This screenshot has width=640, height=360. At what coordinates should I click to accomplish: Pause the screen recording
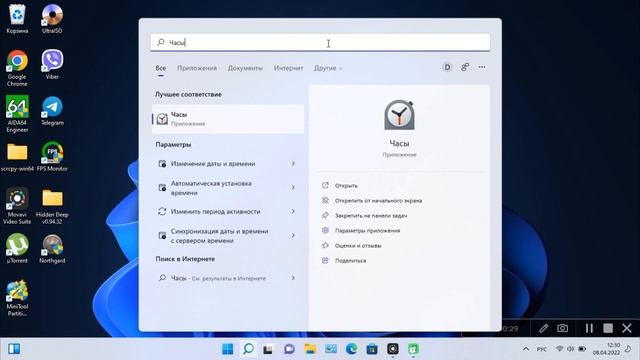[x=589, y=328]
